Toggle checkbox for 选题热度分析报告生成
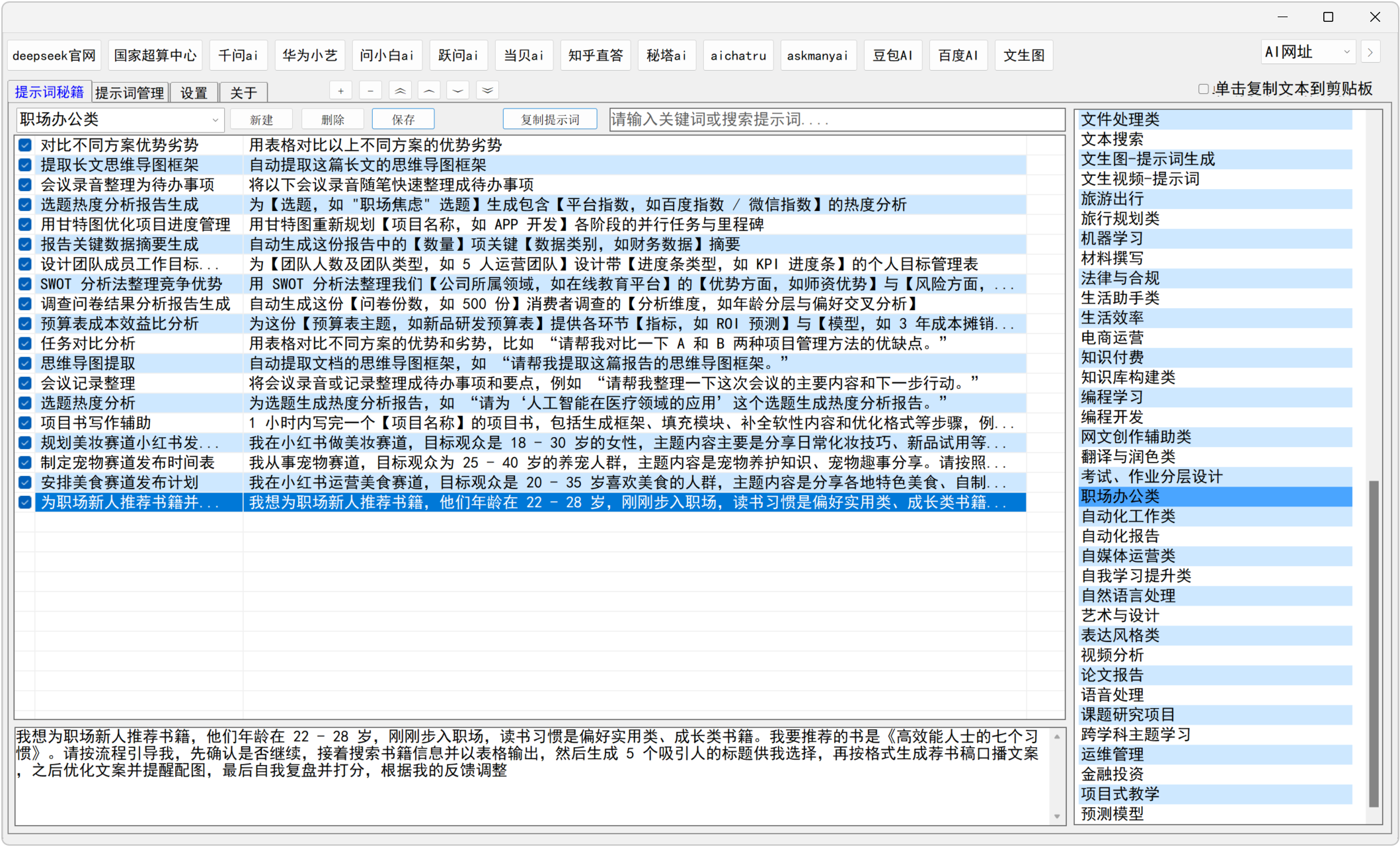The width and height of the screenshot is (1400, 847). [x=25, y=204]
